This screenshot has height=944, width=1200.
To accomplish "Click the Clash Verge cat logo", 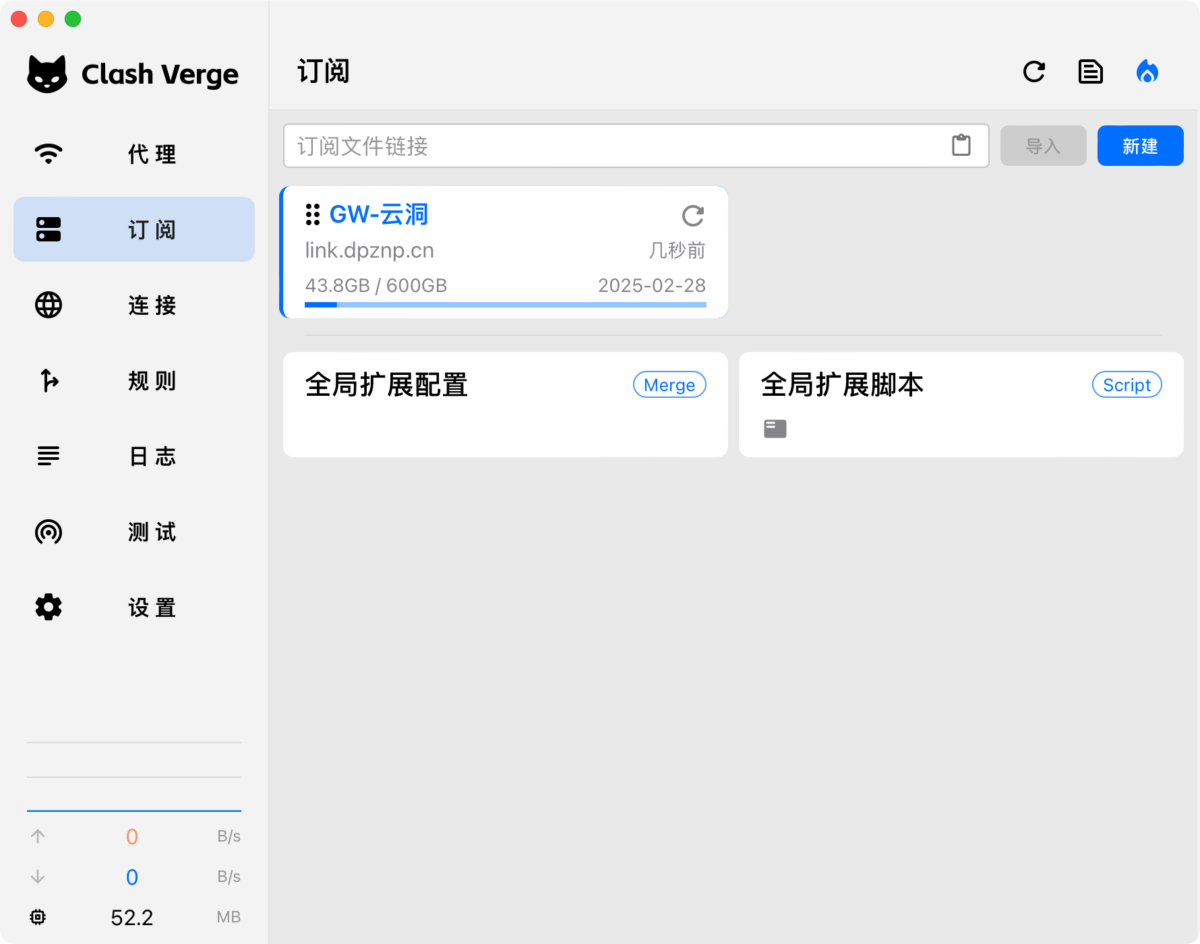I will pyautogui.click(x=47, y=74).
